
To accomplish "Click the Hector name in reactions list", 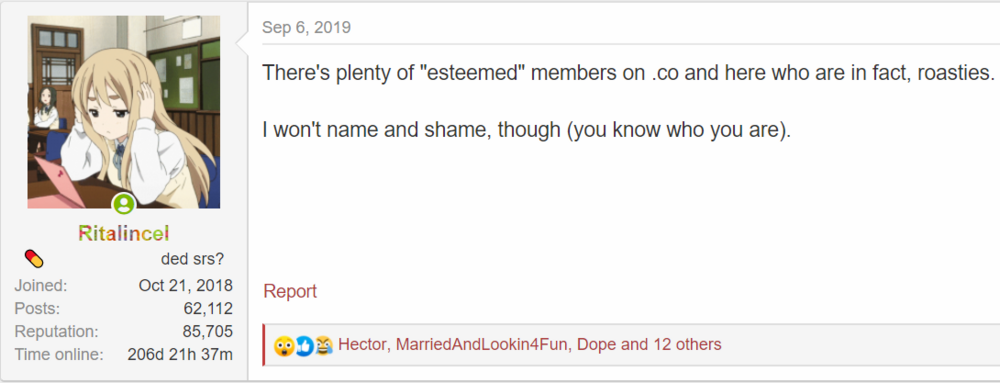I will point(362,345).
